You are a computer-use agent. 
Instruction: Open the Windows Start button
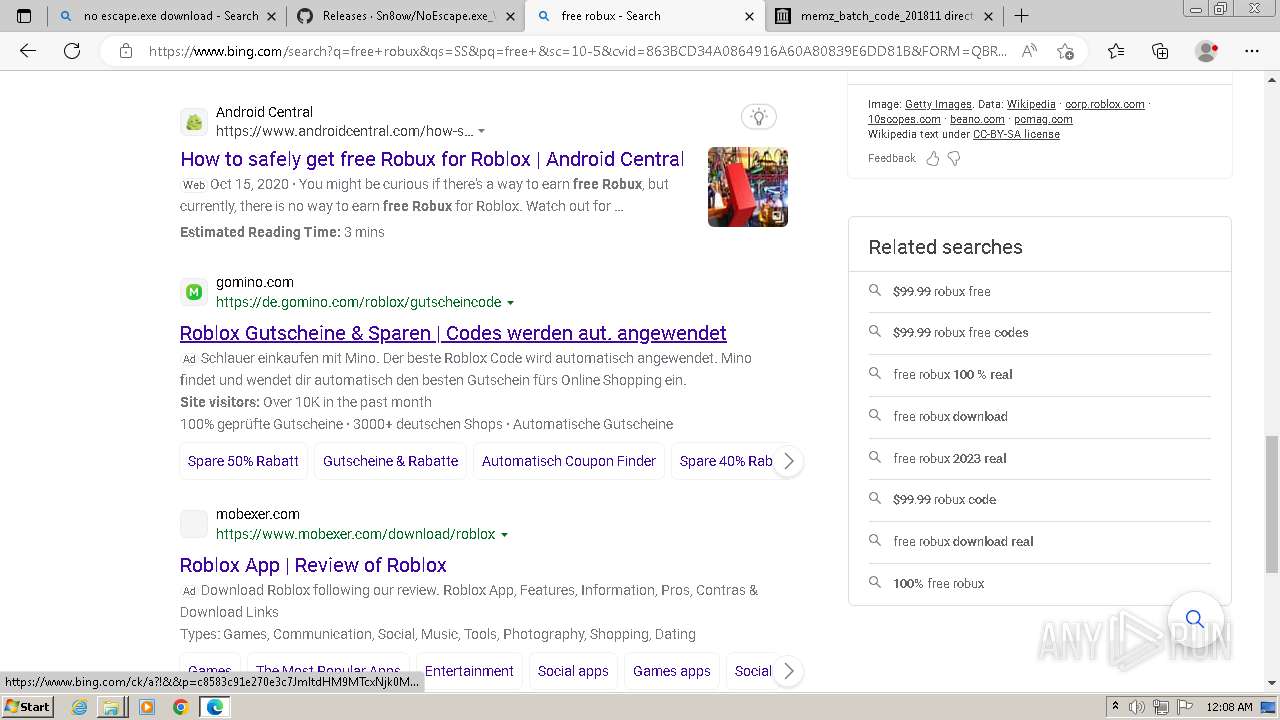(x=27, y=707)
